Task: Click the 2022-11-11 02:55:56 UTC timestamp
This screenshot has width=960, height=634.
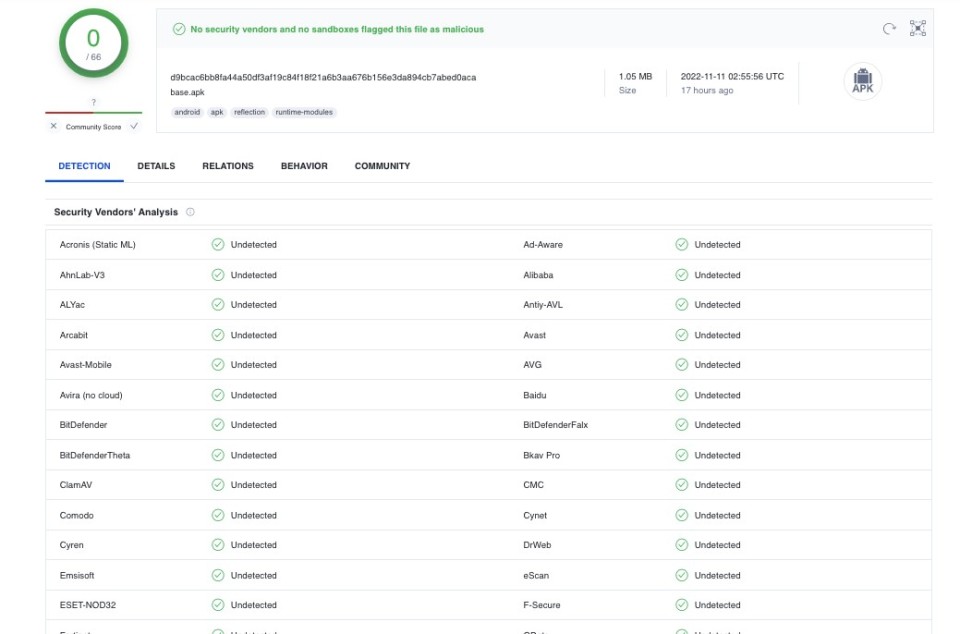Action: 732,76
